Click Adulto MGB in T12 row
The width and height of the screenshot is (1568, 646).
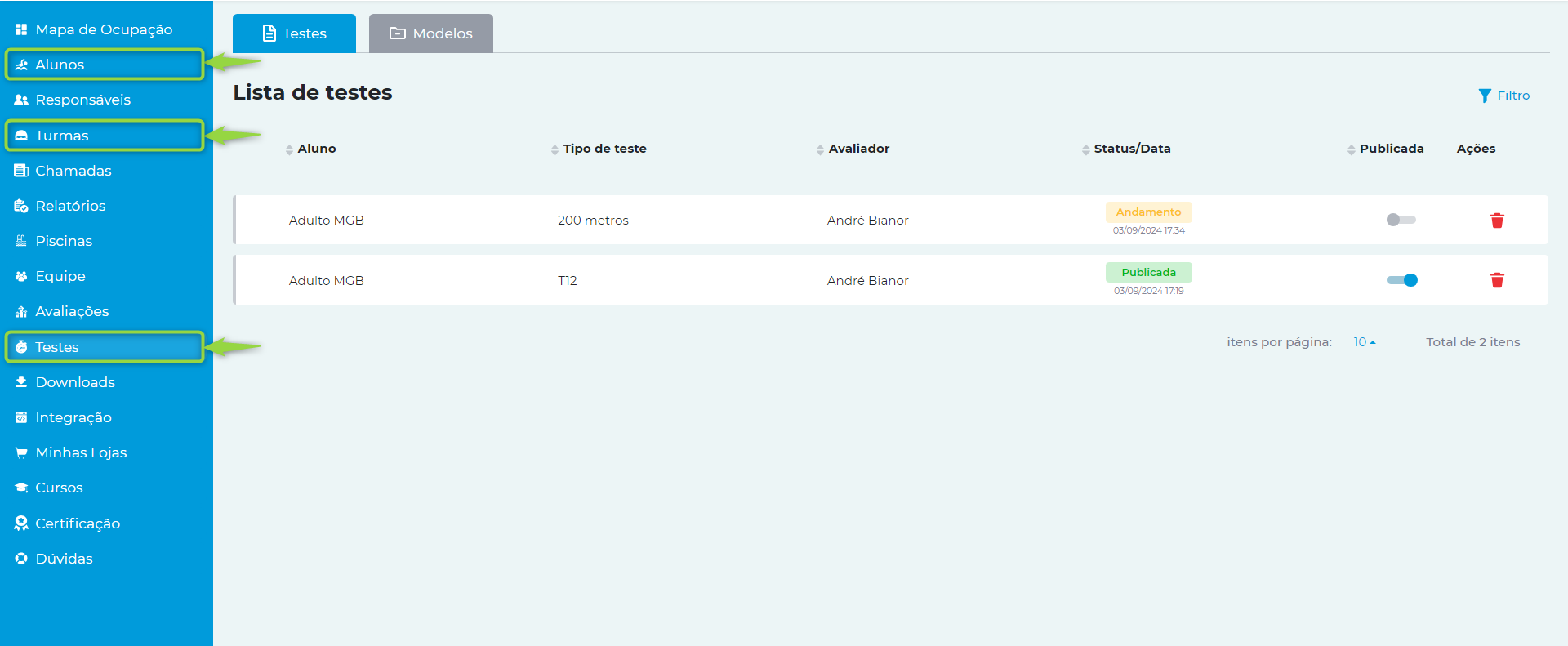click(327, 280)
